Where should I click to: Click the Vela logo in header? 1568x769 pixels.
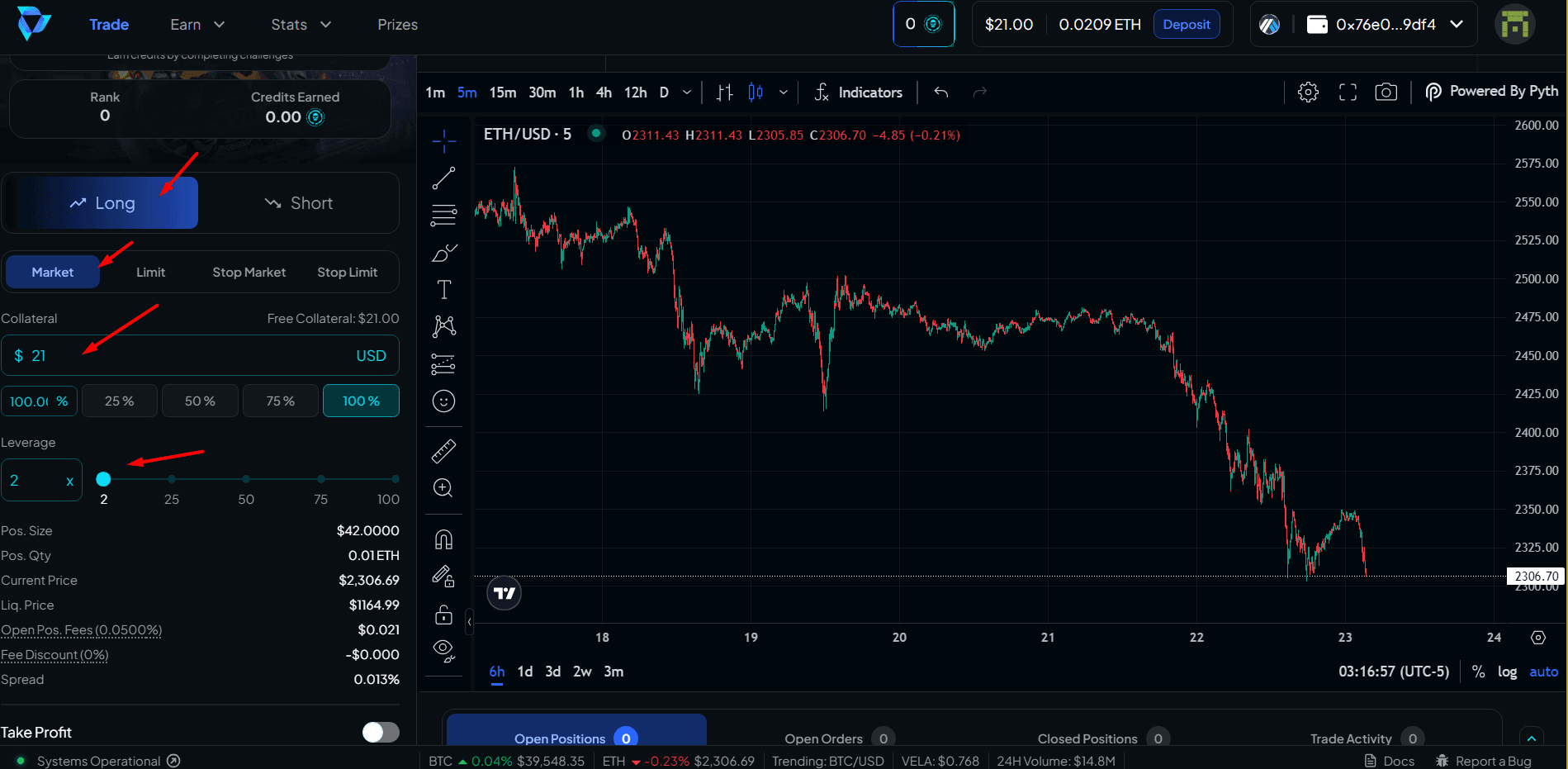35,24
